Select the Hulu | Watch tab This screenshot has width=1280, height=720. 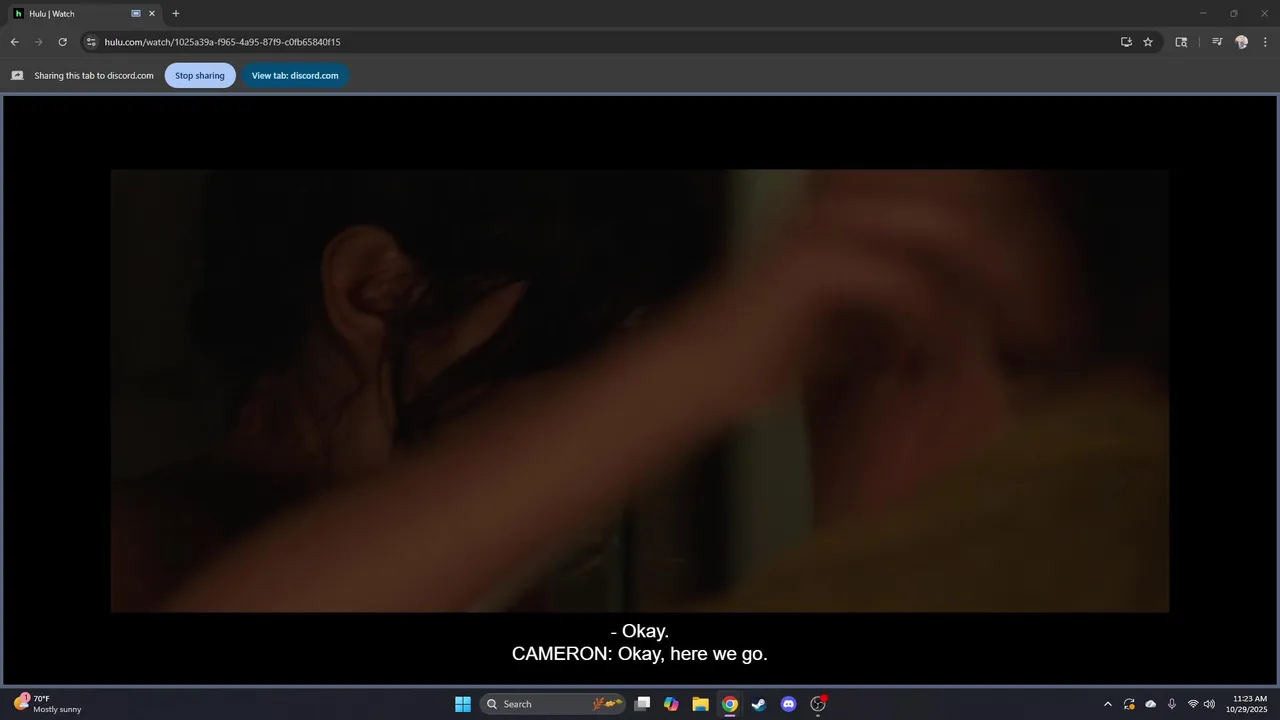(x=84, y=14)
